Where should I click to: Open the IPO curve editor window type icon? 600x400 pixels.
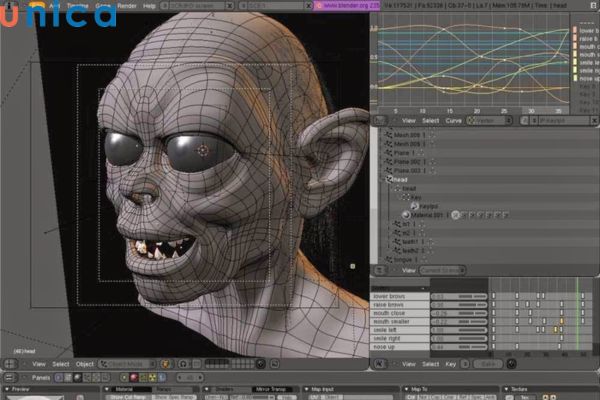coord(379,121)
